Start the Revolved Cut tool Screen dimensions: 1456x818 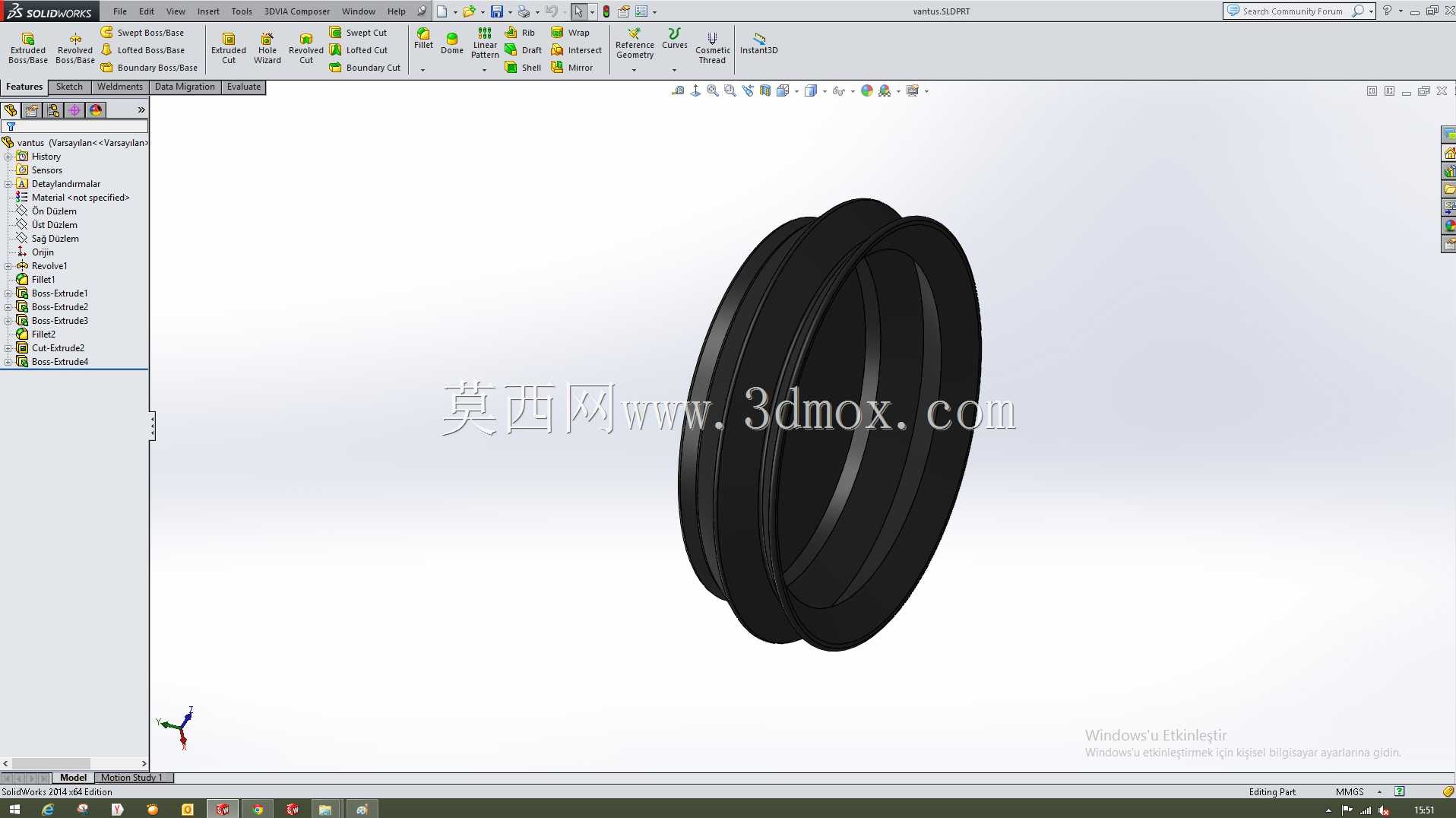pos(306,48)
